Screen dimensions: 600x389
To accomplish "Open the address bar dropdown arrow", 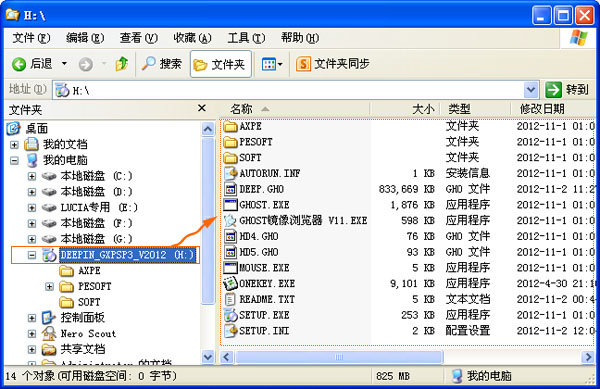I will (531, 90).
